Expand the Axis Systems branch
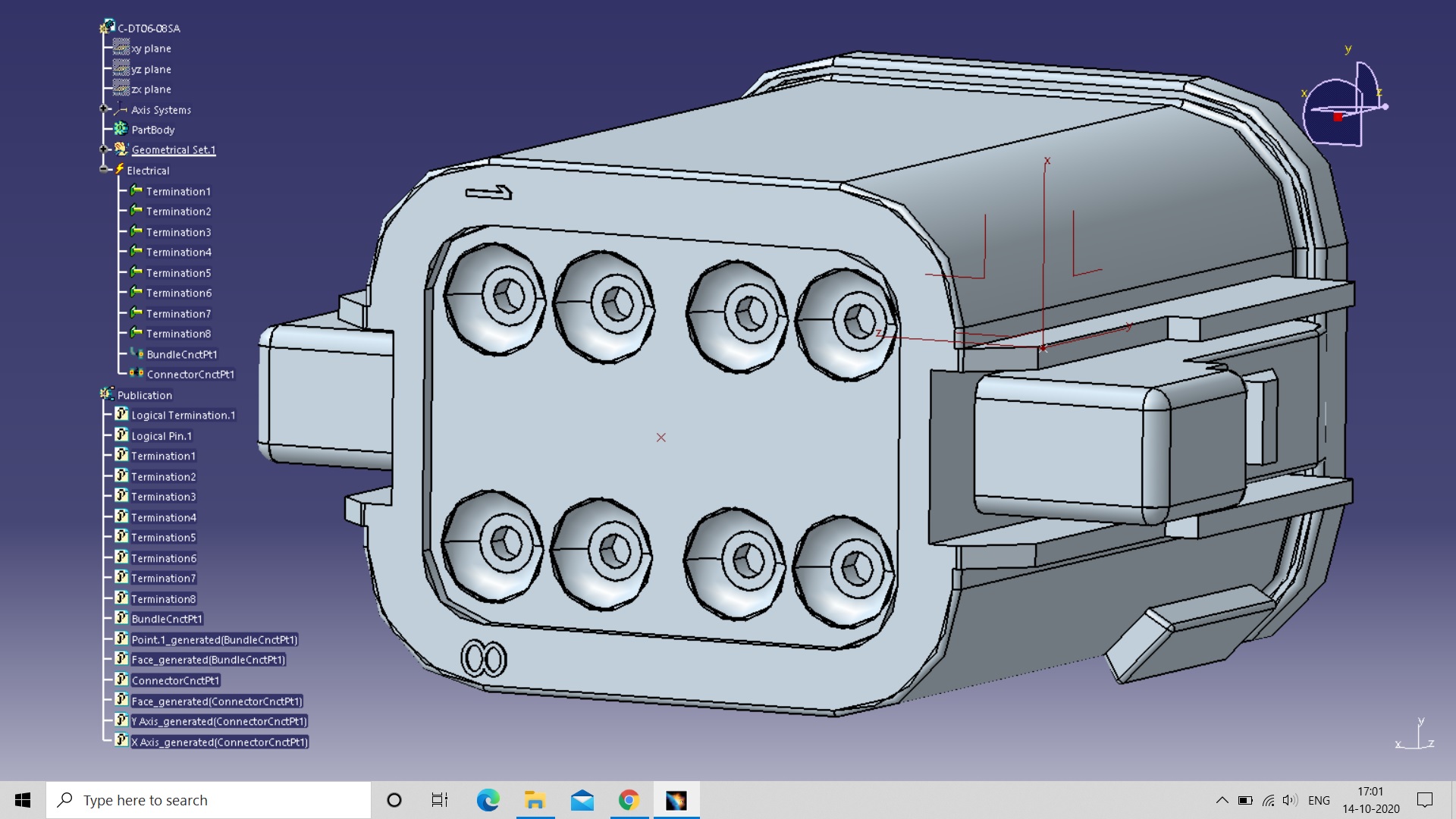The width and height of the screenshot is (1456, 819). coord(104,109)
